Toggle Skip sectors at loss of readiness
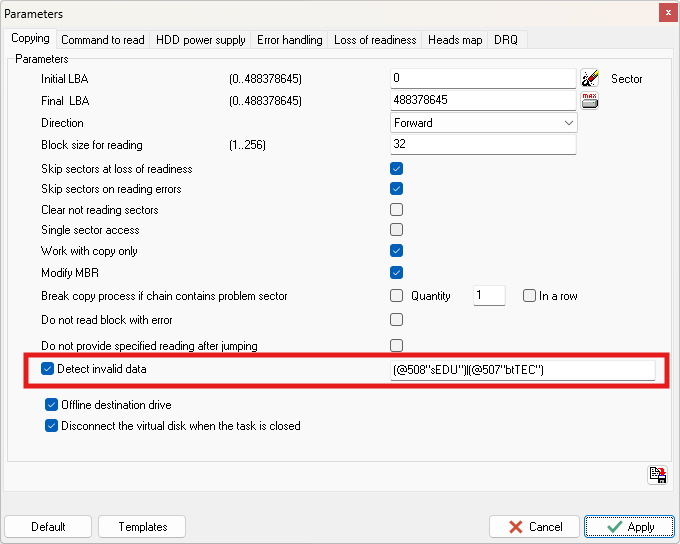Image resolution: width=680 pixels, height=544 pixels. pyautogui.click(x=396, y=169)
